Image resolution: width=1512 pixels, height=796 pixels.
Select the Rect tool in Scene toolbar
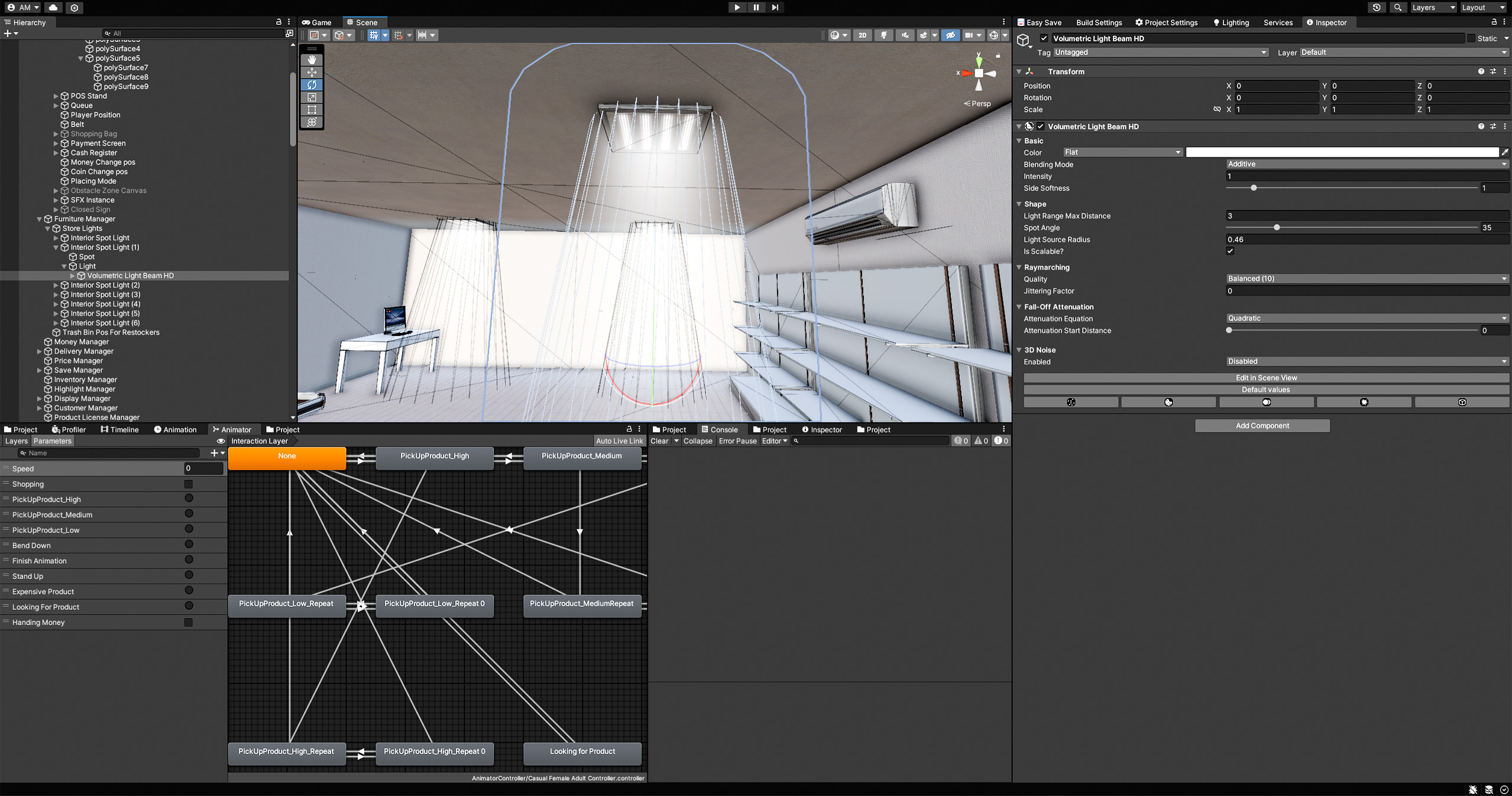312,109
